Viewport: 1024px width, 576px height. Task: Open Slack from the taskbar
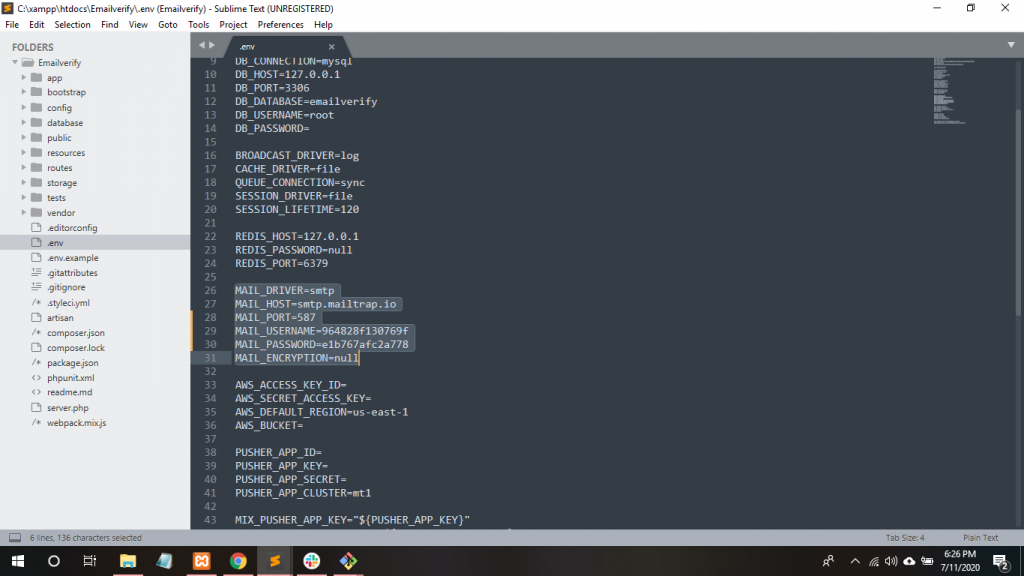(311, 561)
